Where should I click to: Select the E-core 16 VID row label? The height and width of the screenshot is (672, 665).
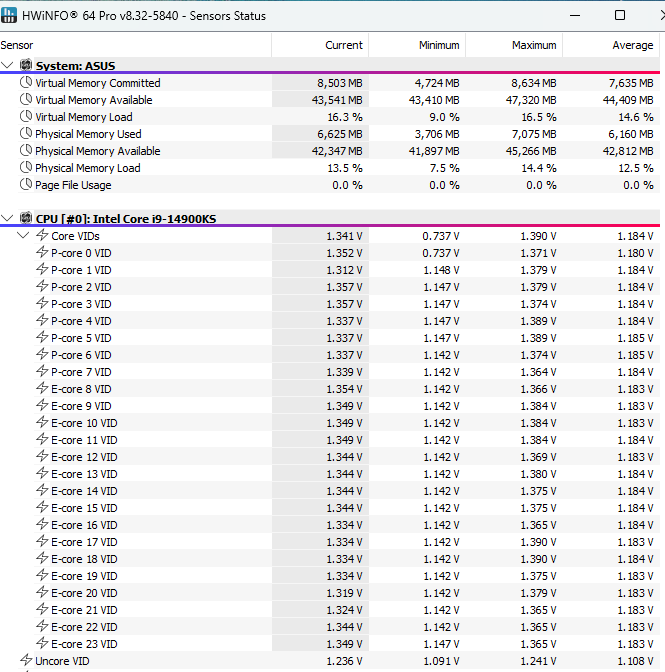coord(84,525)
